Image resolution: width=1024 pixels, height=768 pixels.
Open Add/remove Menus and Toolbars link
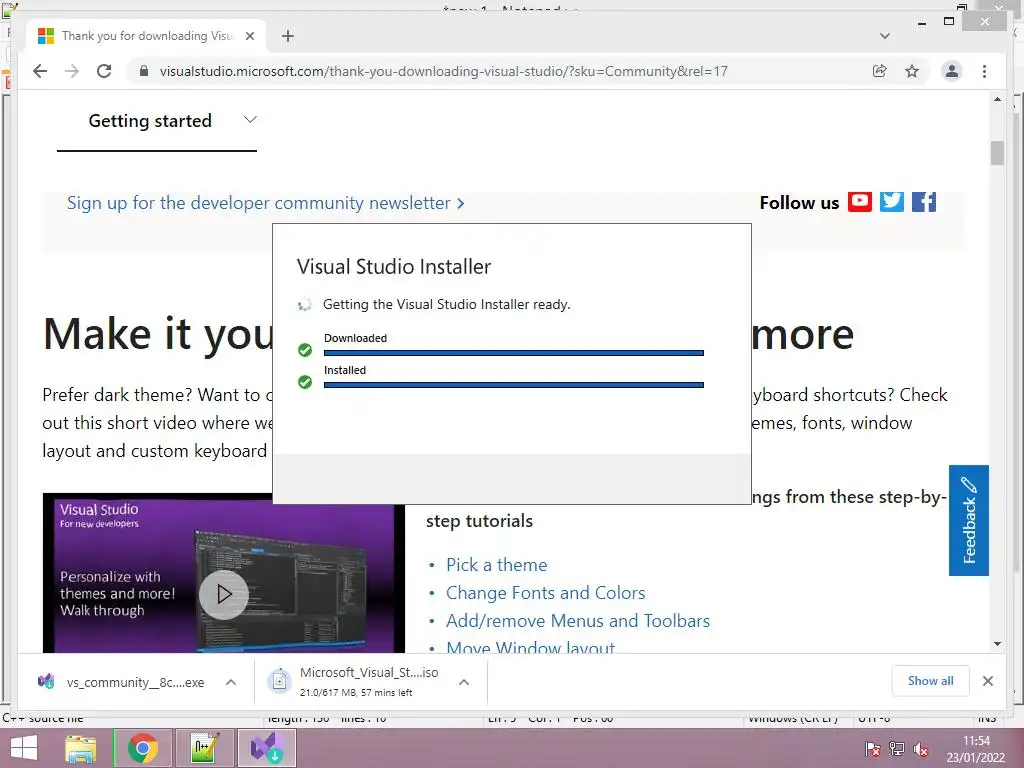(578, 621)
